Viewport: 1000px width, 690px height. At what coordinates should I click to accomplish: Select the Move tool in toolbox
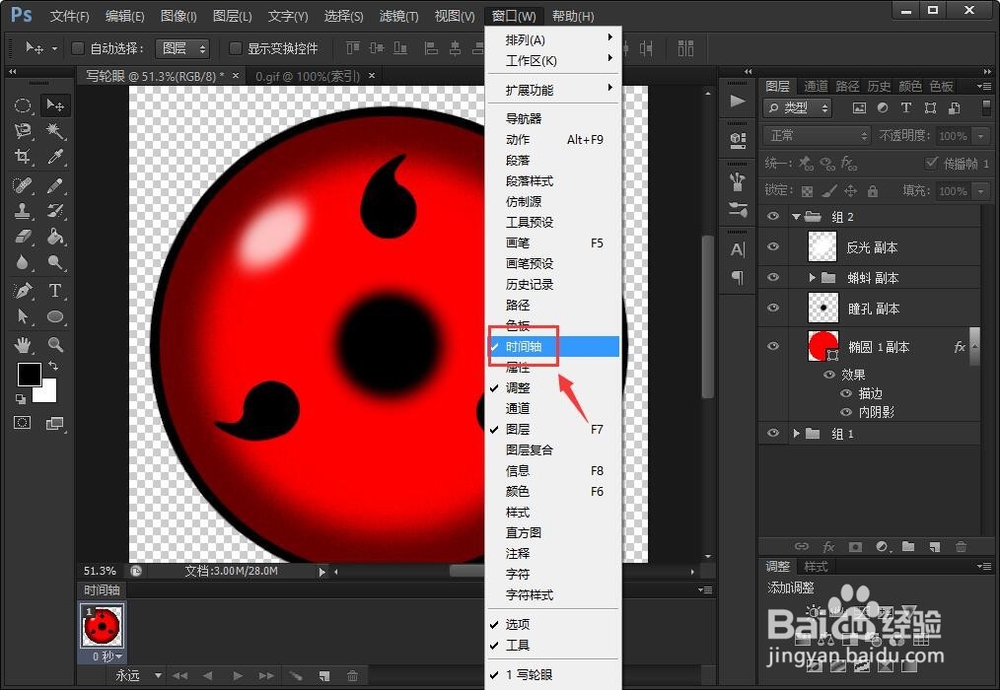[x=55, y=105]
